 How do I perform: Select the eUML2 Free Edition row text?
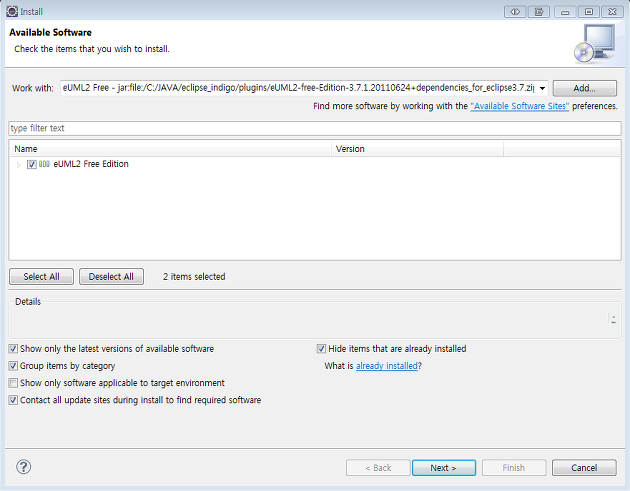[91, 164]
